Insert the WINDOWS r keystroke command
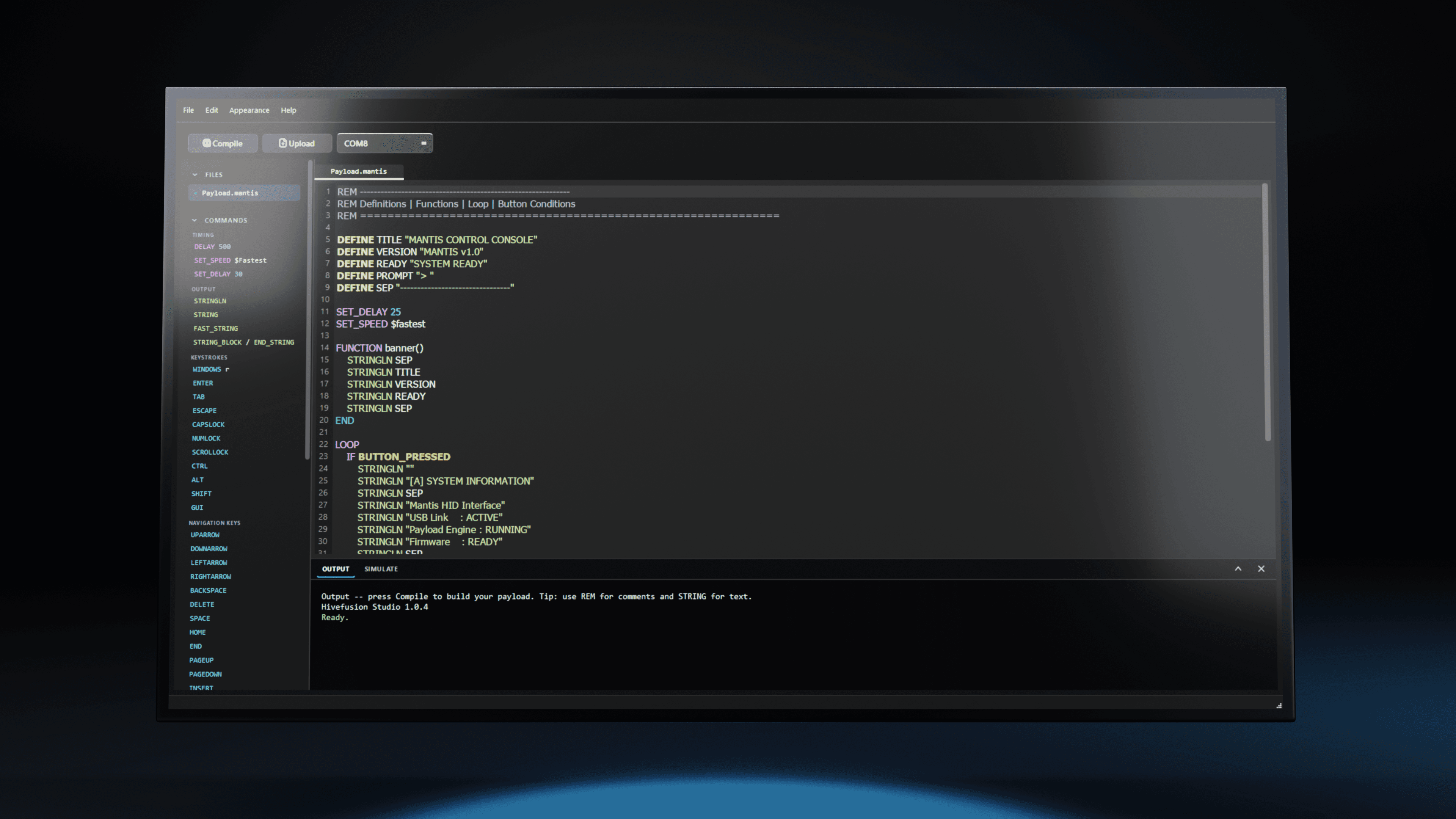Image resolution: width=1456 pixels, height=819 pixels. 211,370
